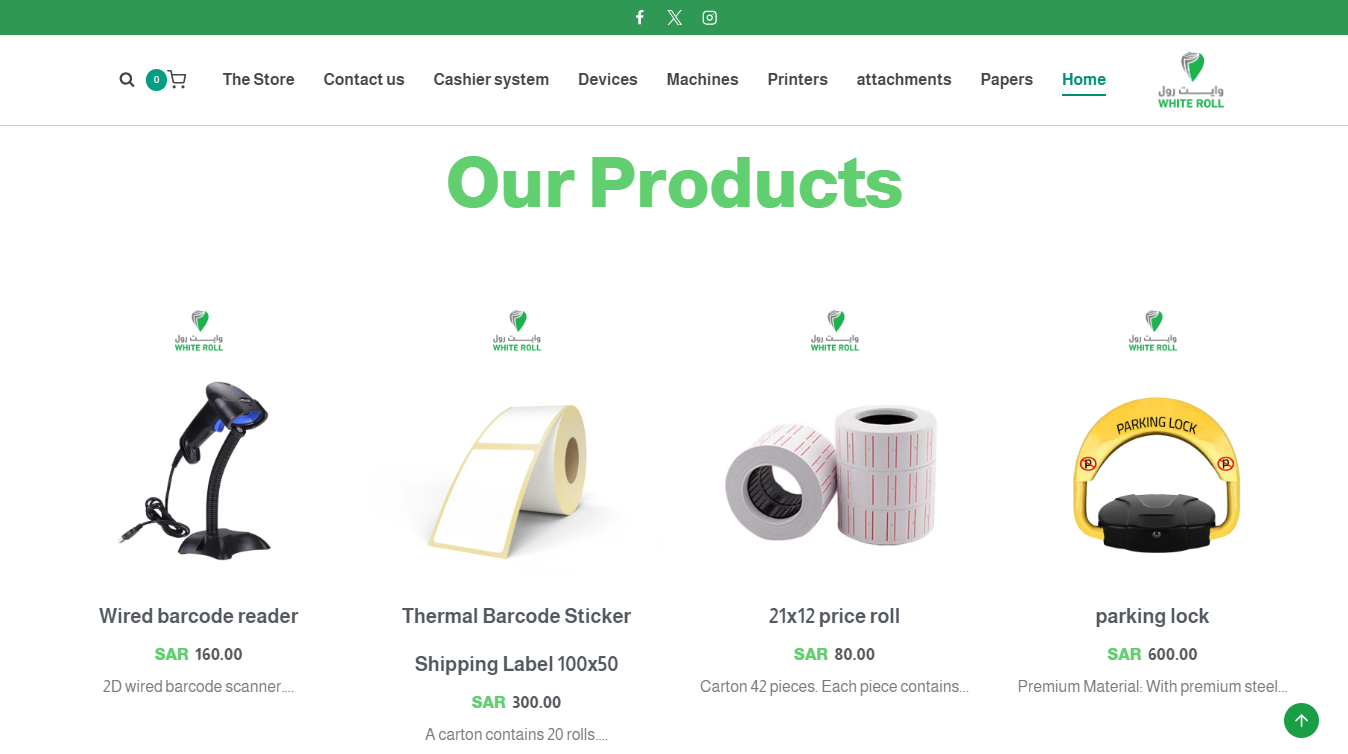Screen dimensions: 1348x754
Task: Open the Papers menu item
Action: tap(1007, 79)
